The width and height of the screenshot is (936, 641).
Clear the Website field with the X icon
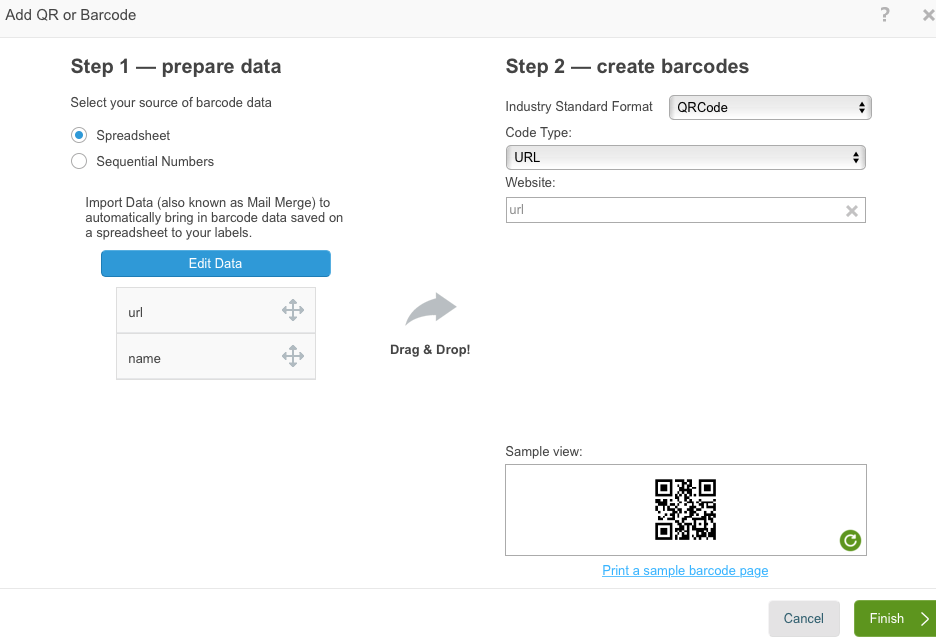[x=852, y=211]
